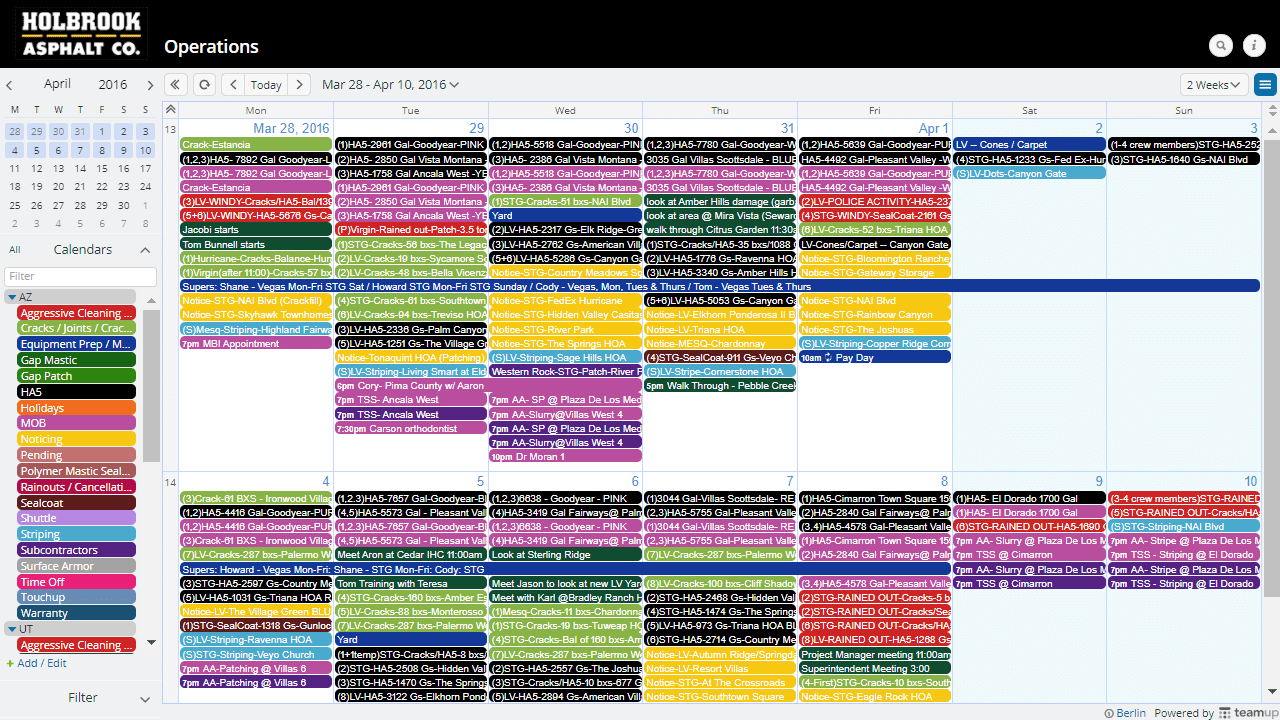
Task: Select the All calendars option
Action: 15,250
